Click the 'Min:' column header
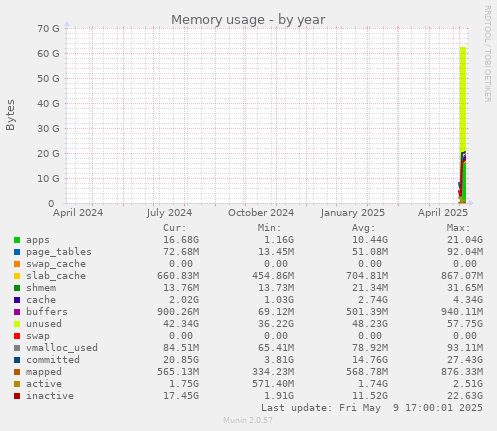 coord(269,228)
